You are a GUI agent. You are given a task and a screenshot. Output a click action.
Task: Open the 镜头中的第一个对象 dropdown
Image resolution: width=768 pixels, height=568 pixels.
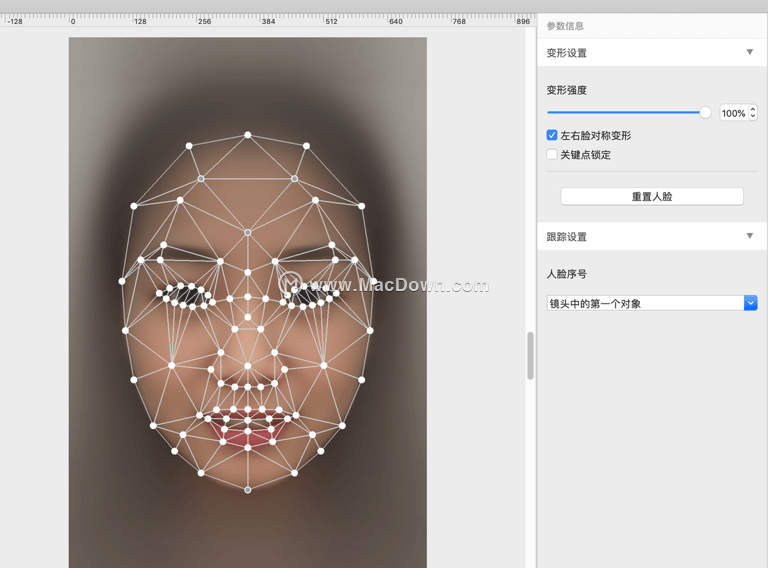[652, 303]
